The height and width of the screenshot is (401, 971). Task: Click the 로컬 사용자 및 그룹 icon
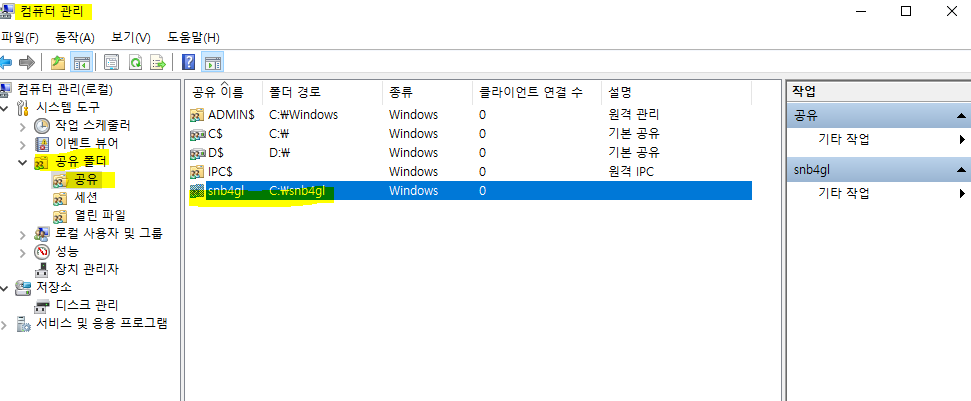click(x=41, y=233)
